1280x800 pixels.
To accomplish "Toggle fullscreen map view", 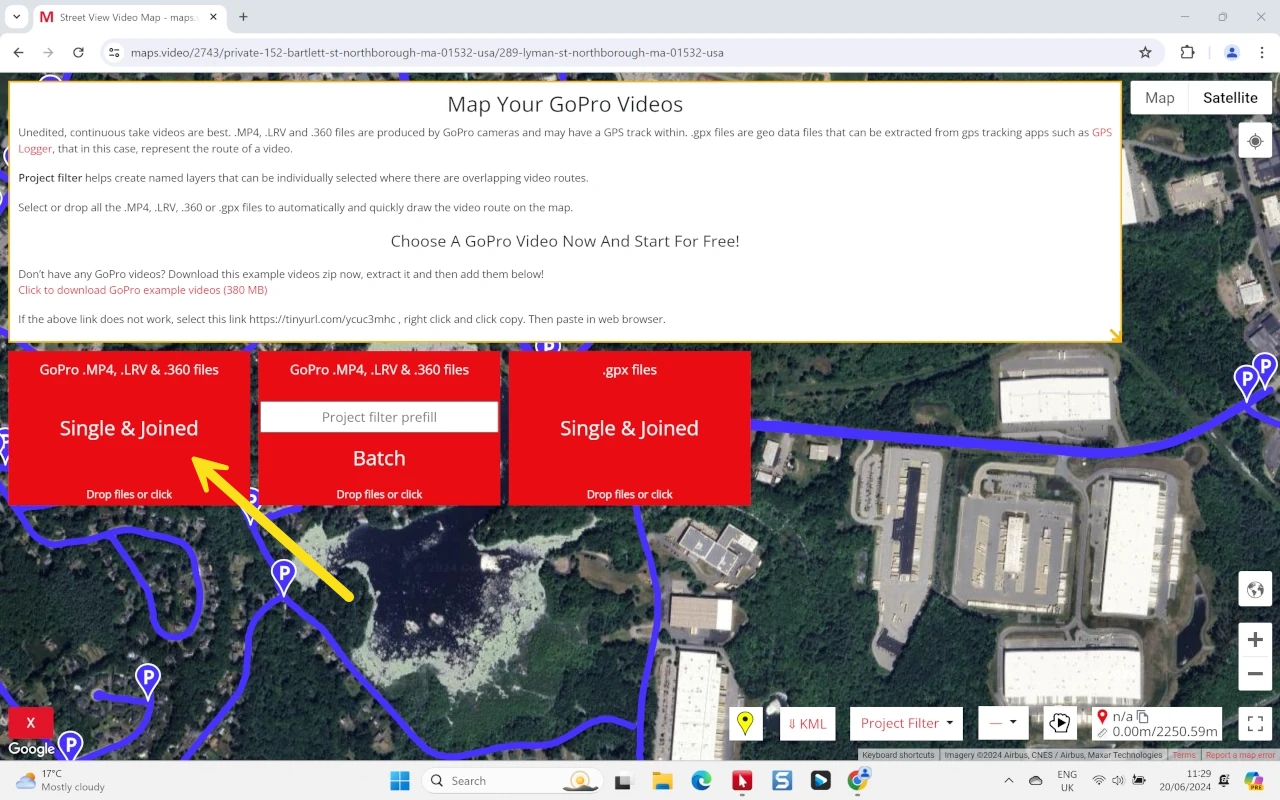I will [x=1255, y=723].
